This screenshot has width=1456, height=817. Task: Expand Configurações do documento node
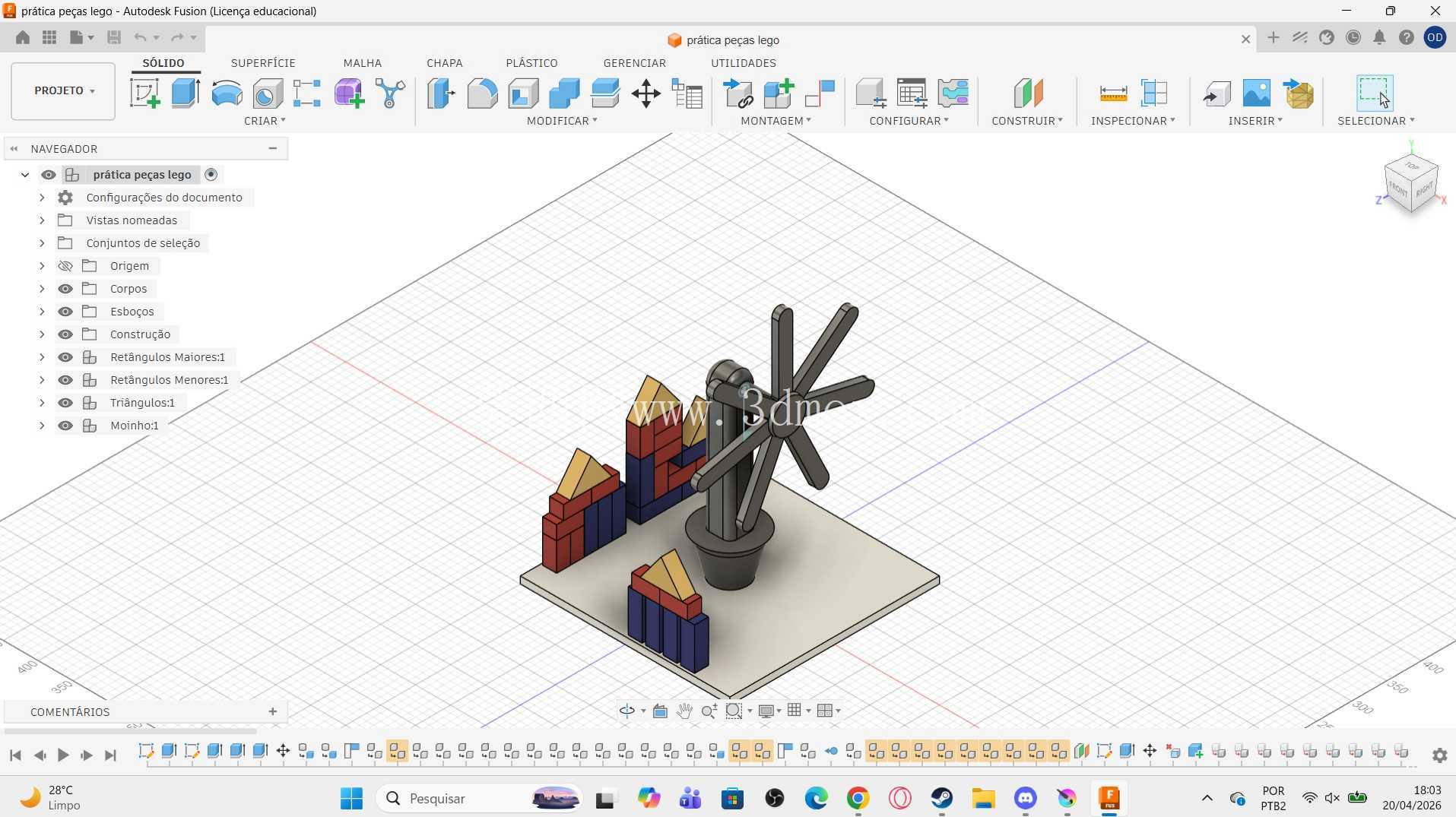click(42, 198)
